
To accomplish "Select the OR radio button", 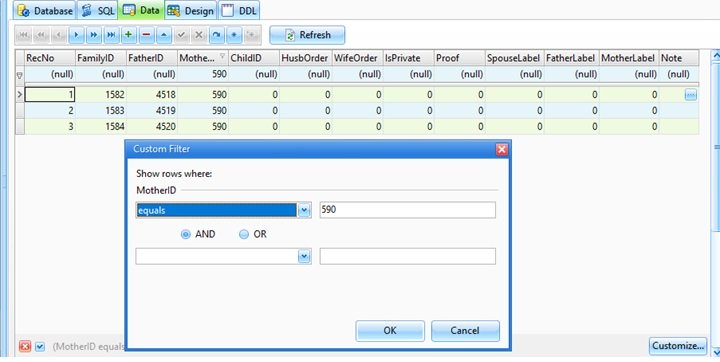I will coord(244,234).
